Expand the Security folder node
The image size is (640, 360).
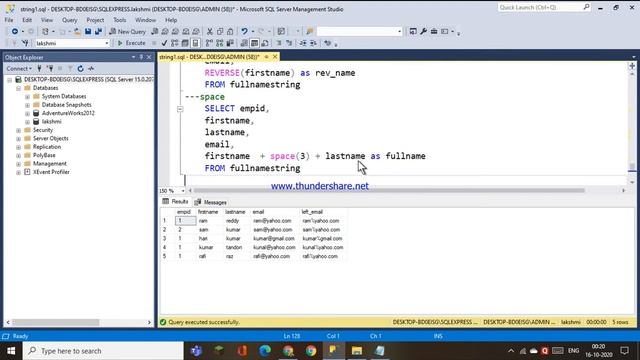click(18, 130)
